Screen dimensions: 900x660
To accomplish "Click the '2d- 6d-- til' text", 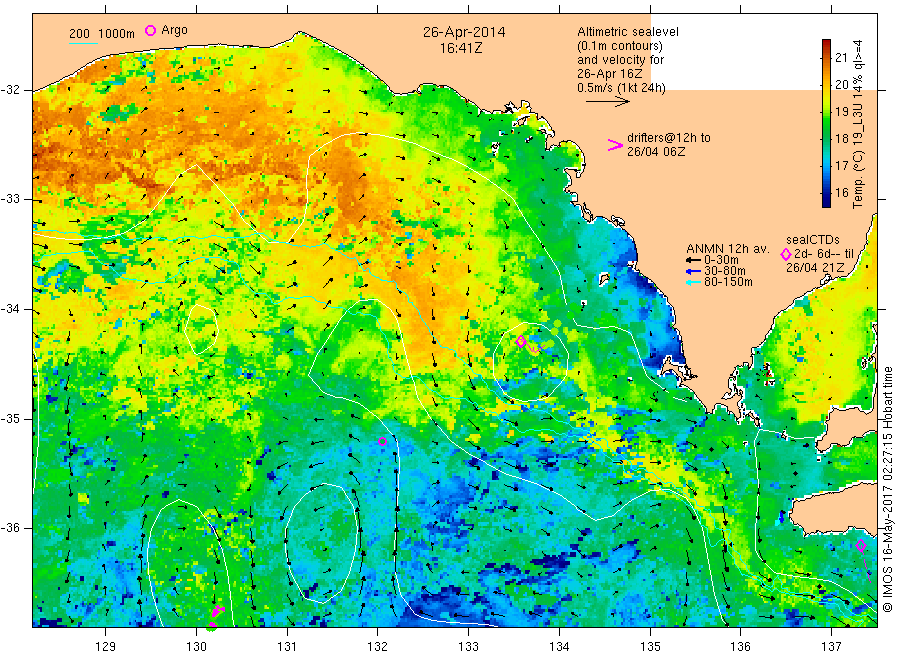I will (824, 254).
